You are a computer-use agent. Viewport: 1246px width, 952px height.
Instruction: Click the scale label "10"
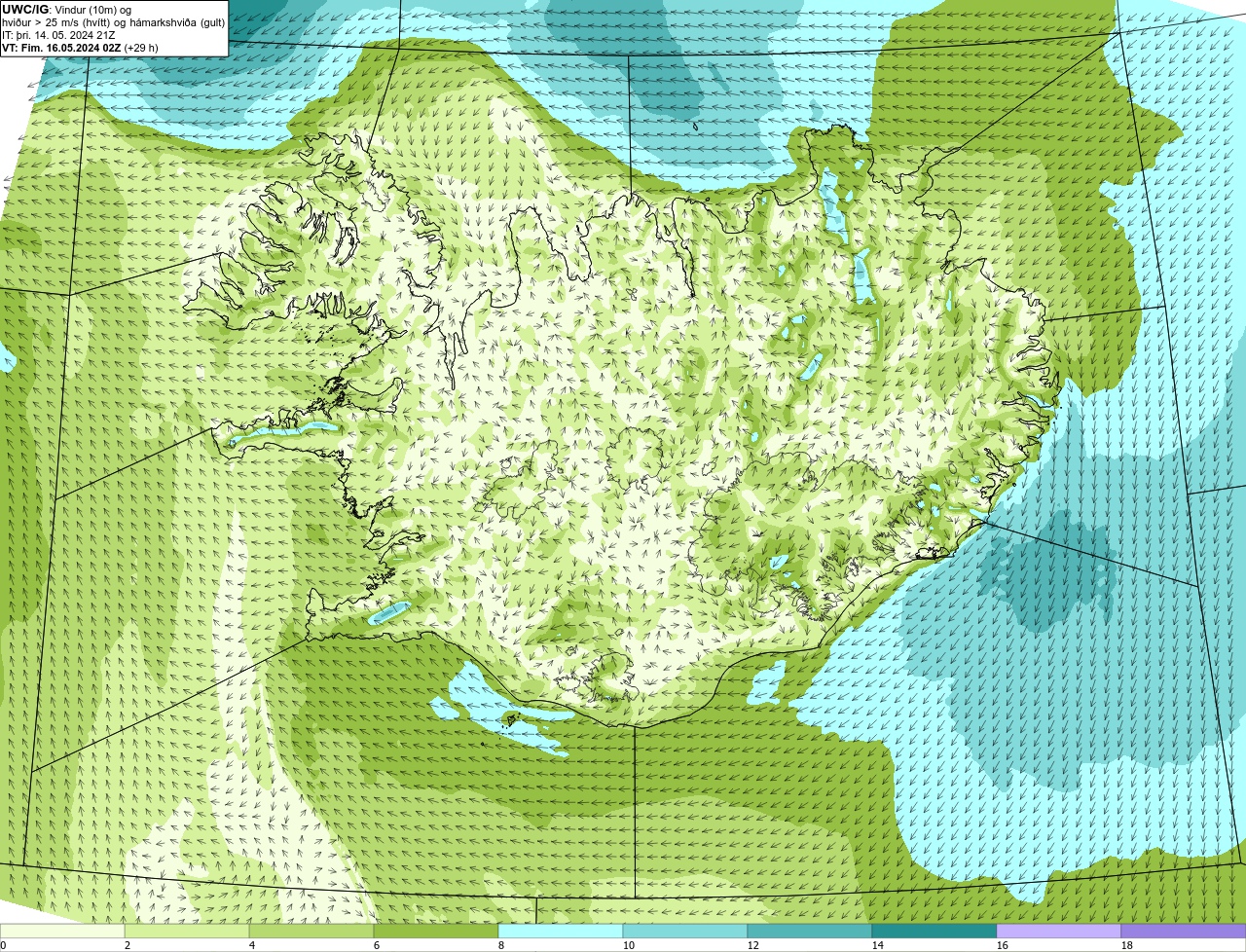click(629, 945)
